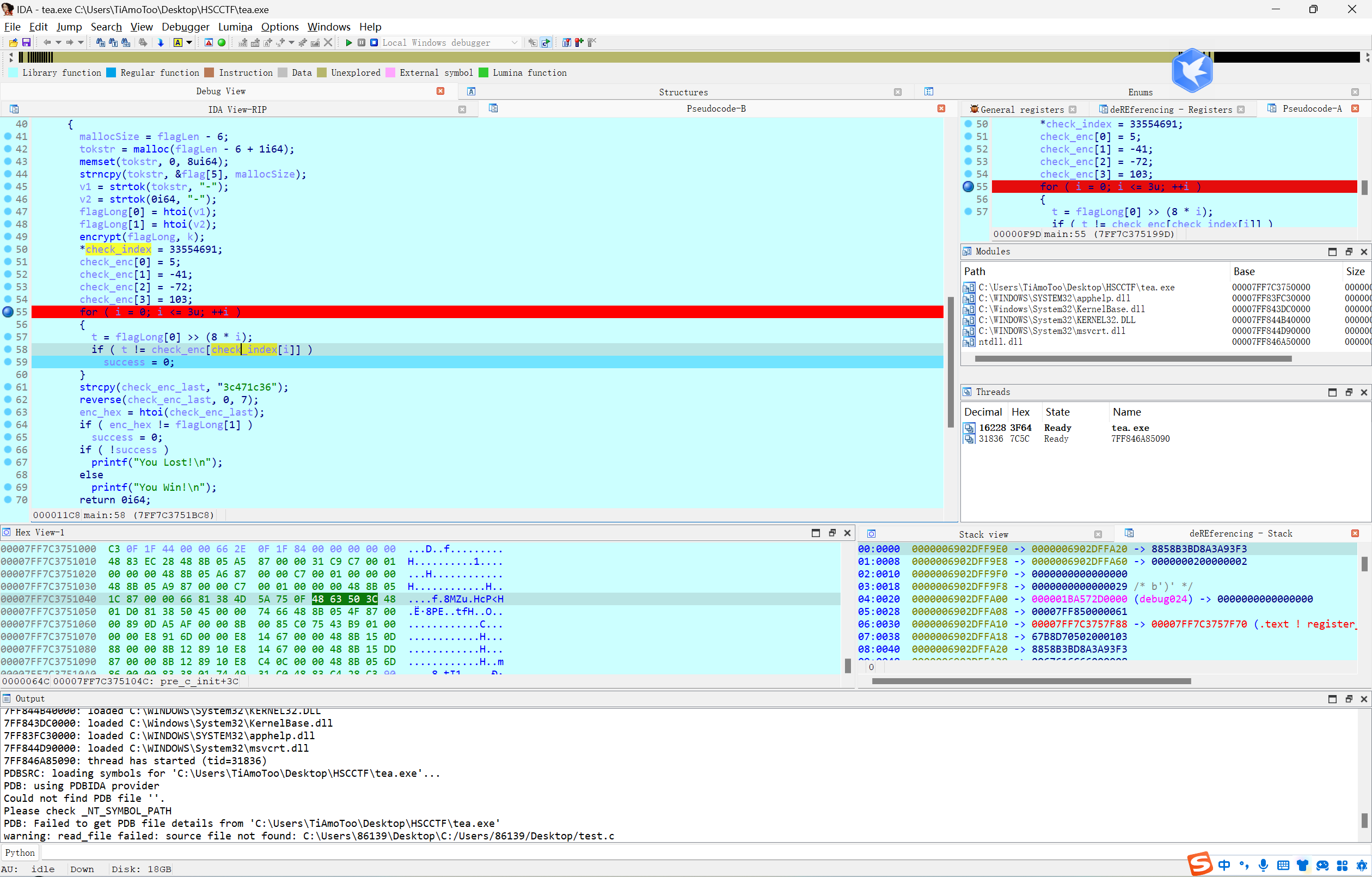The height and width of the screenshot is (877, 1372).
Task: Pause the debugged process
Action: click(361, 43)
